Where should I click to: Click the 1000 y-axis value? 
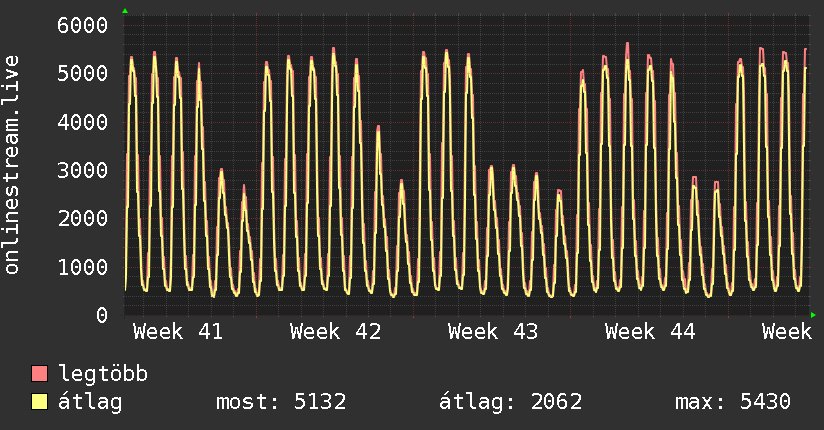click(82, 267)
